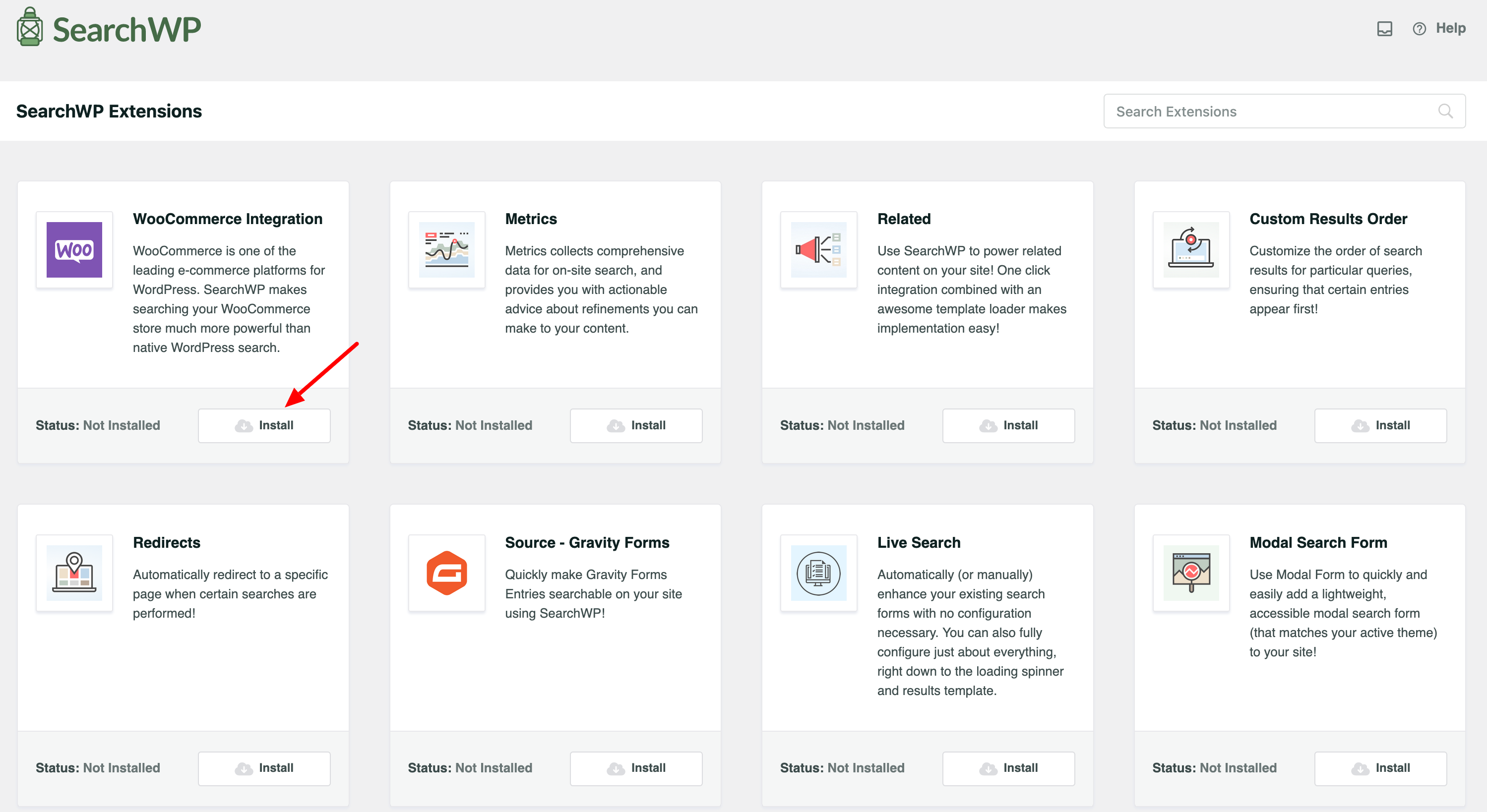This screenshot has width=1487, height=812.
Task: Install the Custom Results Order extension
Action: point(1380,425)
